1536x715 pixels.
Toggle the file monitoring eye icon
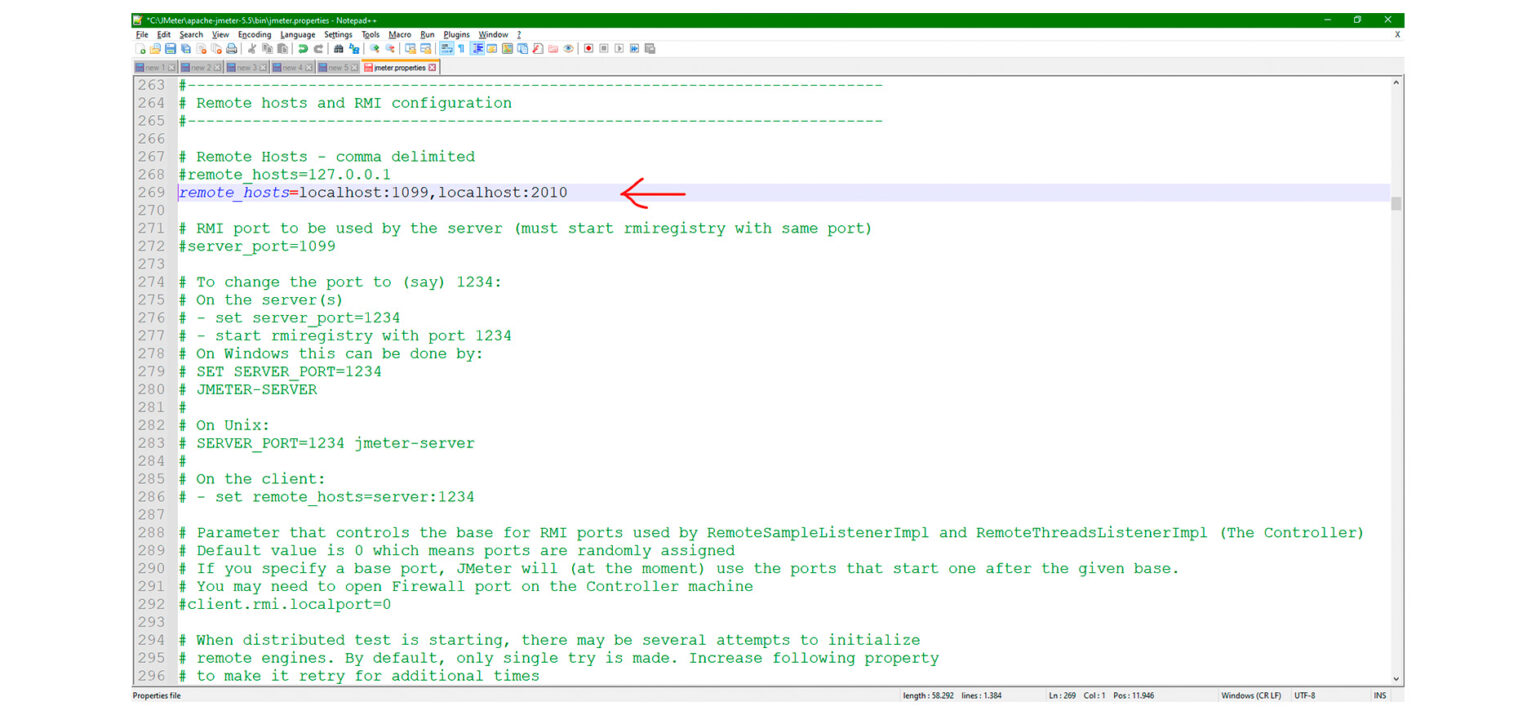click(568, 48)
